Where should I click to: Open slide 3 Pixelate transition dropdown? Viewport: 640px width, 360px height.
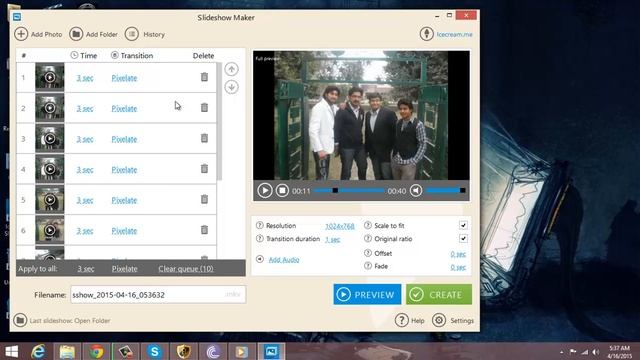[124, 139]
